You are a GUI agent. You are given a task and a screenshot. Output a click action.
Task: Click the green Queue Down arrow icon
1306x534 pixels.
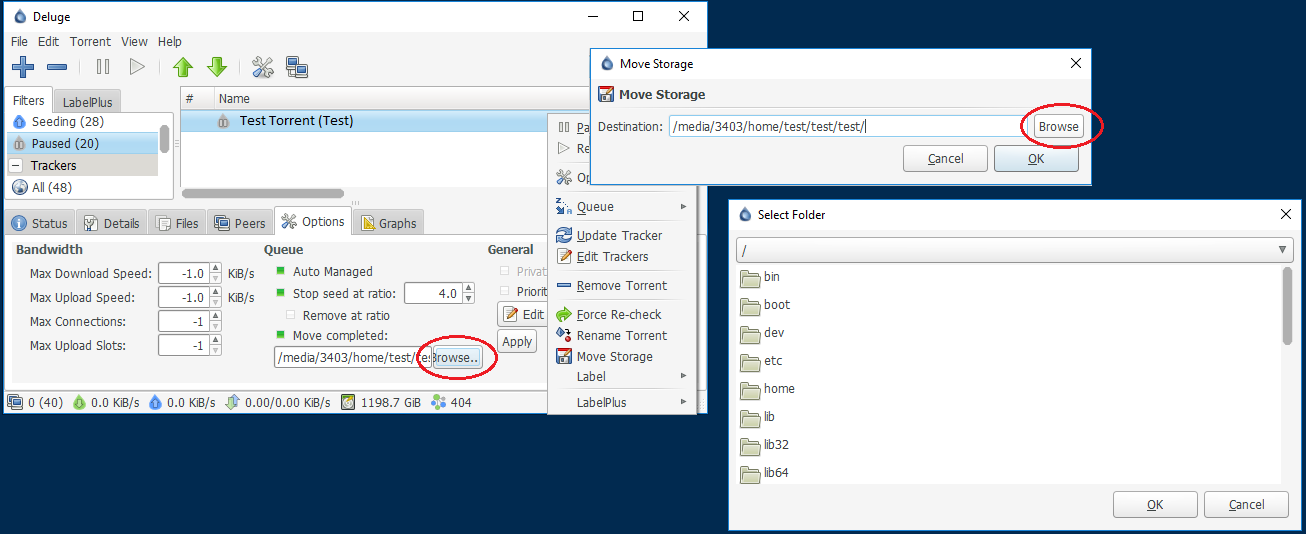pos(217,67)
